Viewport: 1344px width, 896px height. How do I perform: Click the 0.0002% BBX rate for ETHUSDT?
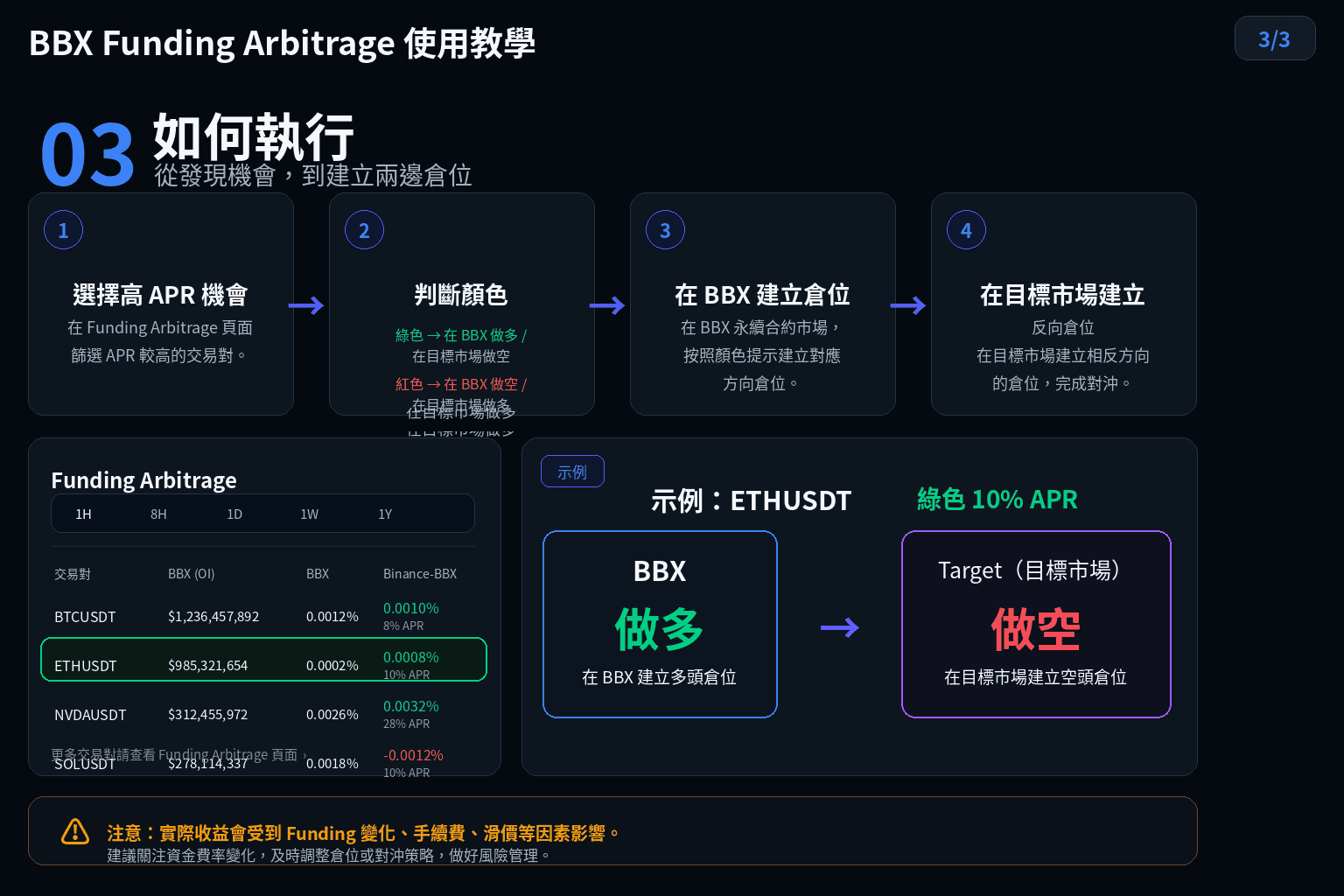pyautogui.click(x=332, y=666)
